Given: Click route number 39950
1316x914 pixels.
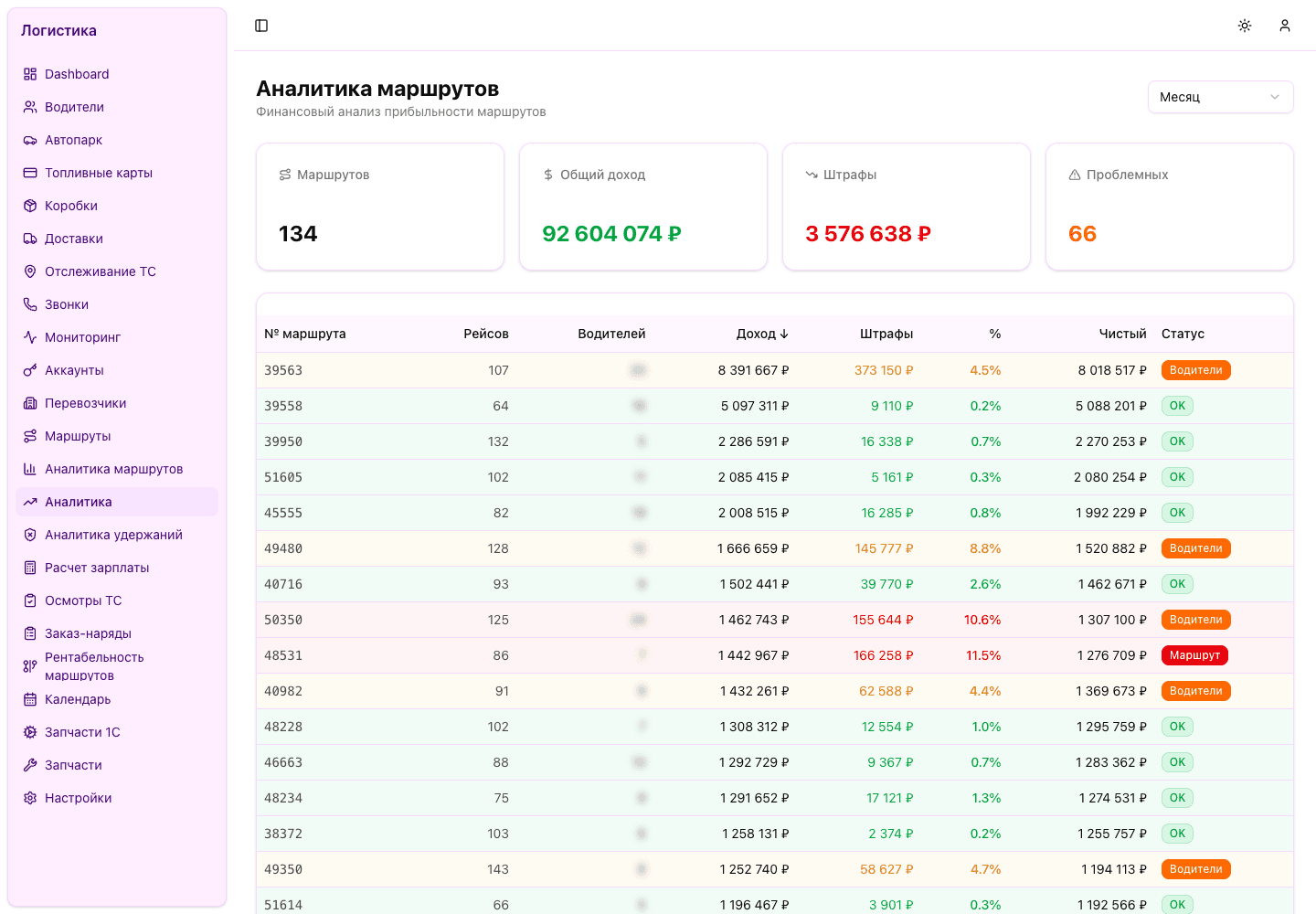Looking at the screenshot, I should (x=283, y=441).
